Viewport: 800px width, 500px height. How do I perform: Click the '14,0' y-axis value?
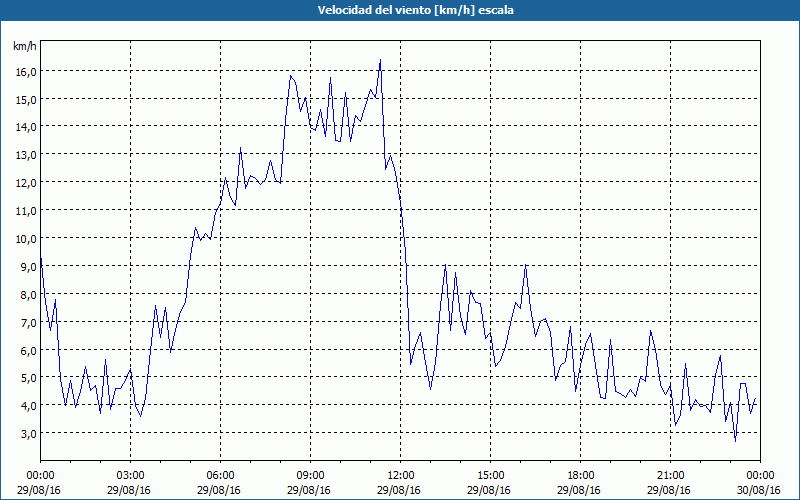(26, 128)
